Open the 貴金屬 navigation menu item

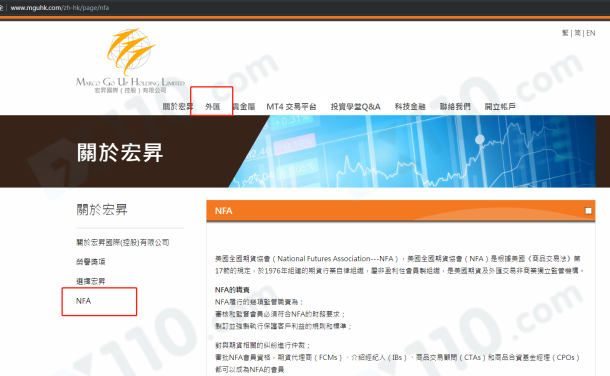(244, 107)
